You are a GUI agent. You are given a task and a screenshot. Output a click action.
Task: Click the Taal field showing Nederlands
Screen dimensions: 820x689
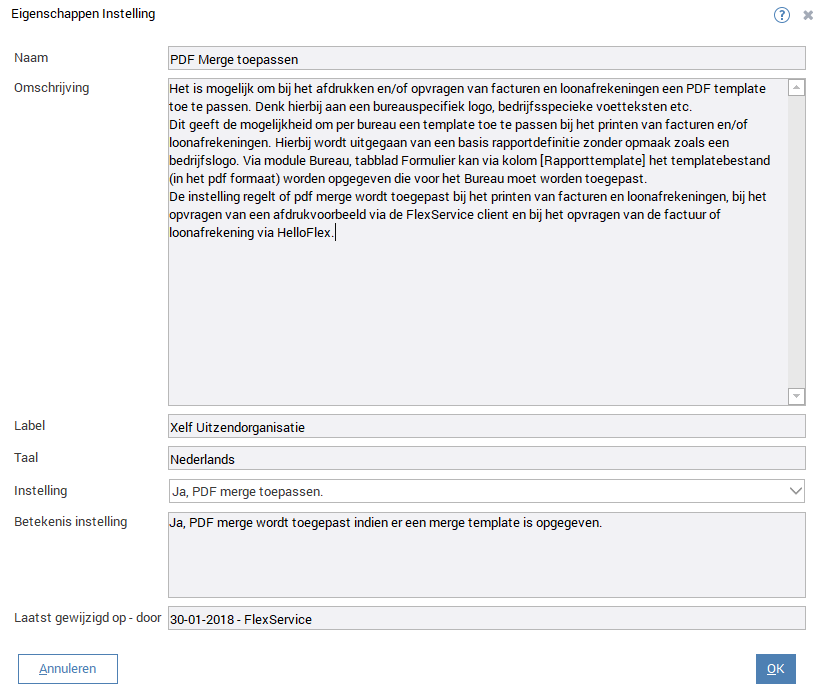(x=486, y=459)
